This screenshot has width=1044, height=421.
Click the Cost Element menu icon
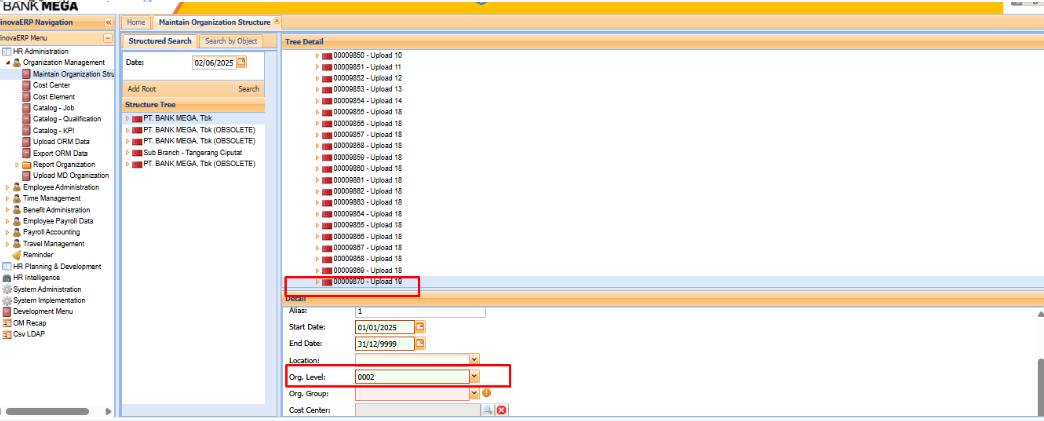pos(27,97)
